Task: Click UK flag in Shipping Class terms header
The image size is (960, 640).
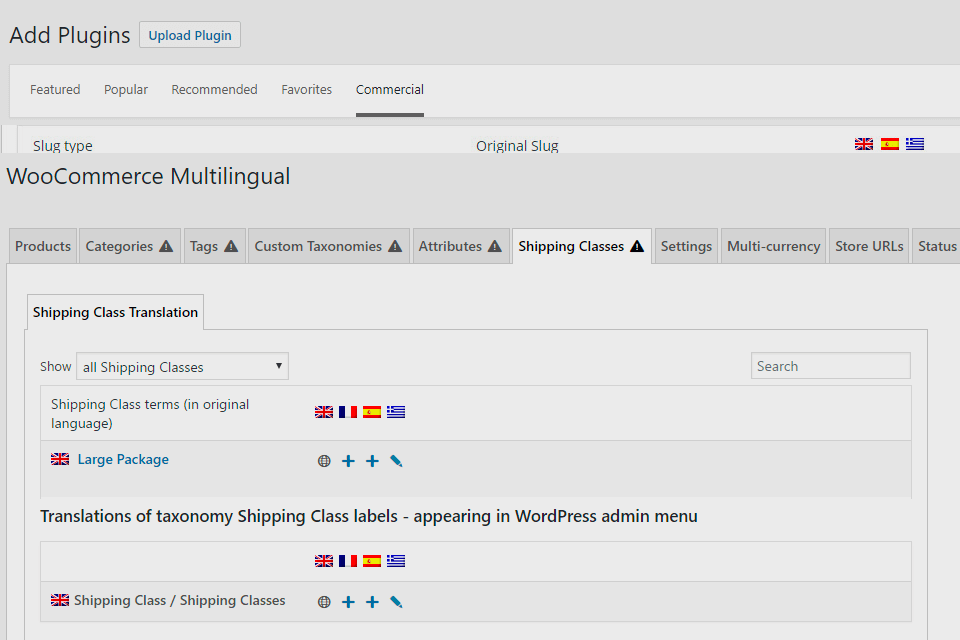Action: pos(324,412)
